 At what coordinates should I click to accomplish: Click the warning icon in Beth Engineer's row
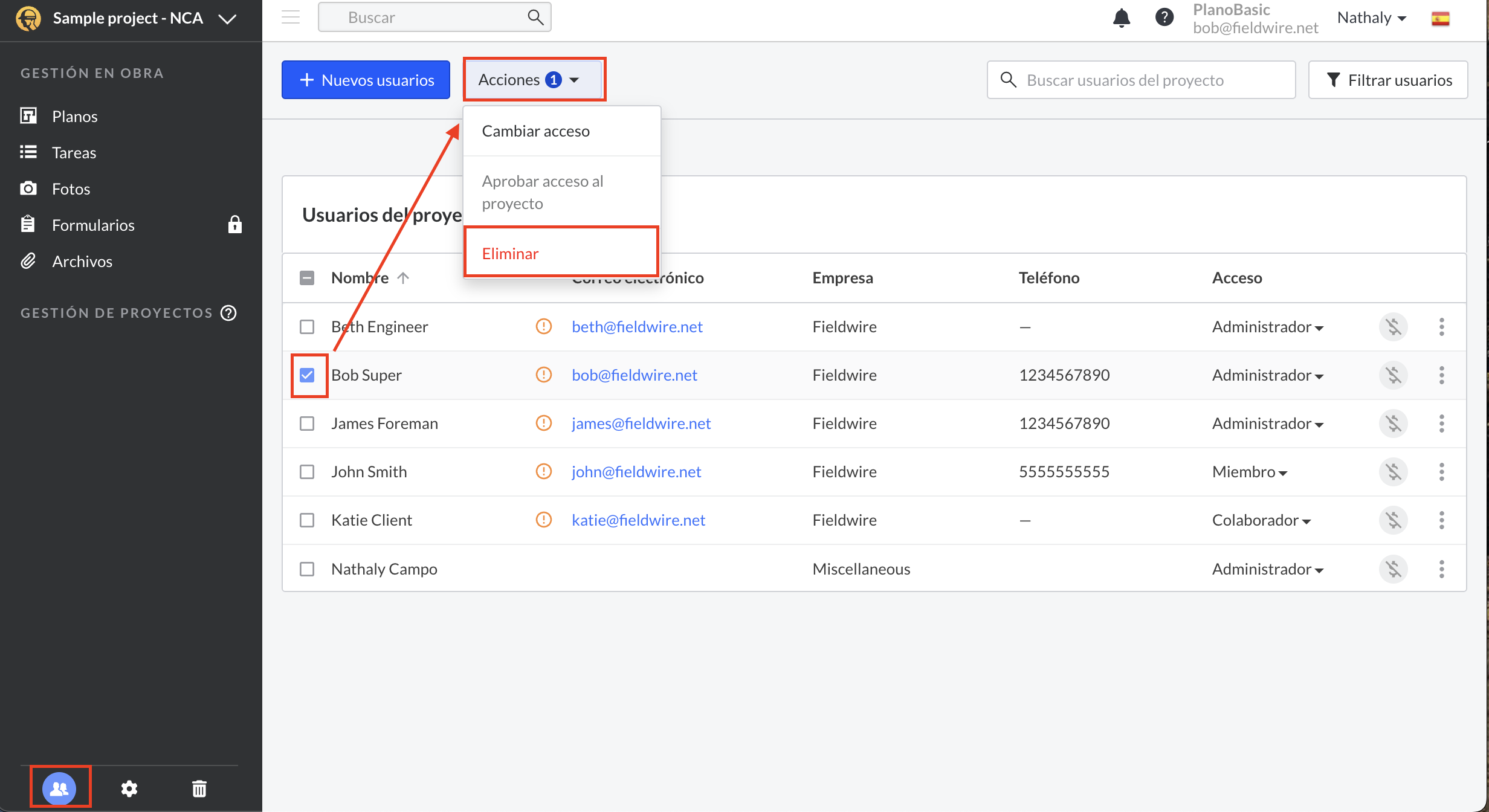(544, 326)
